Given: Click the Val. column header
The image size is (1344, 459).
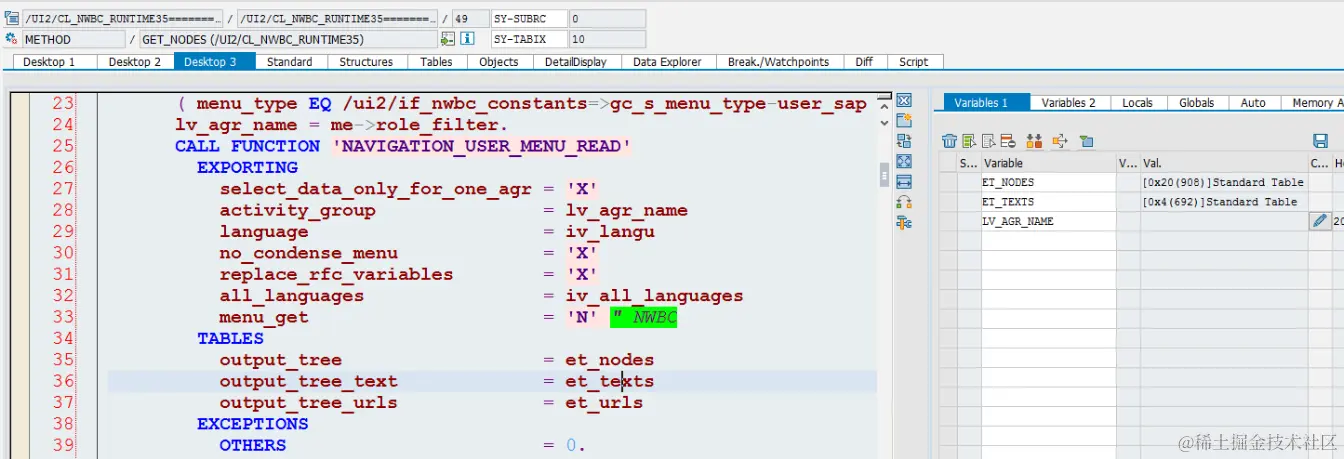Looking at the screenshot, I should point(1224,163).
